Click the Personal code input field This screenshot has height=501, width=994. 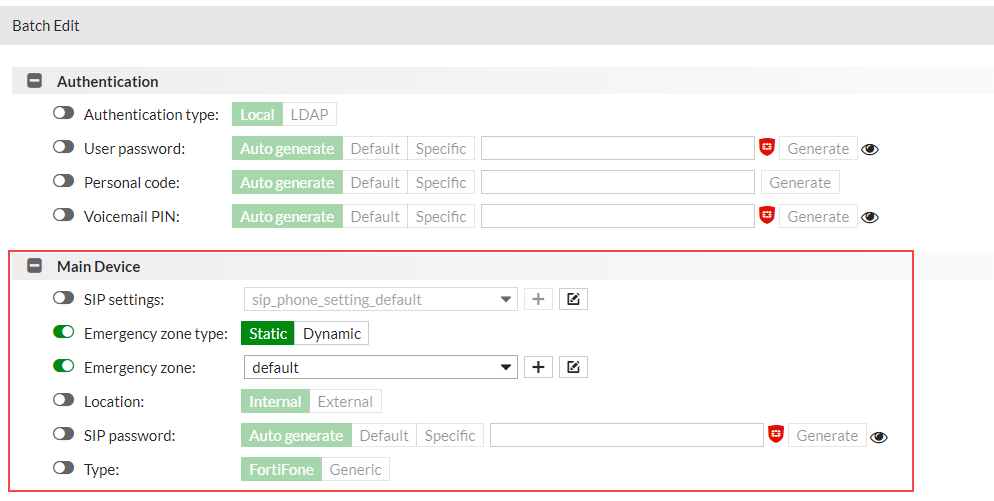617,183
